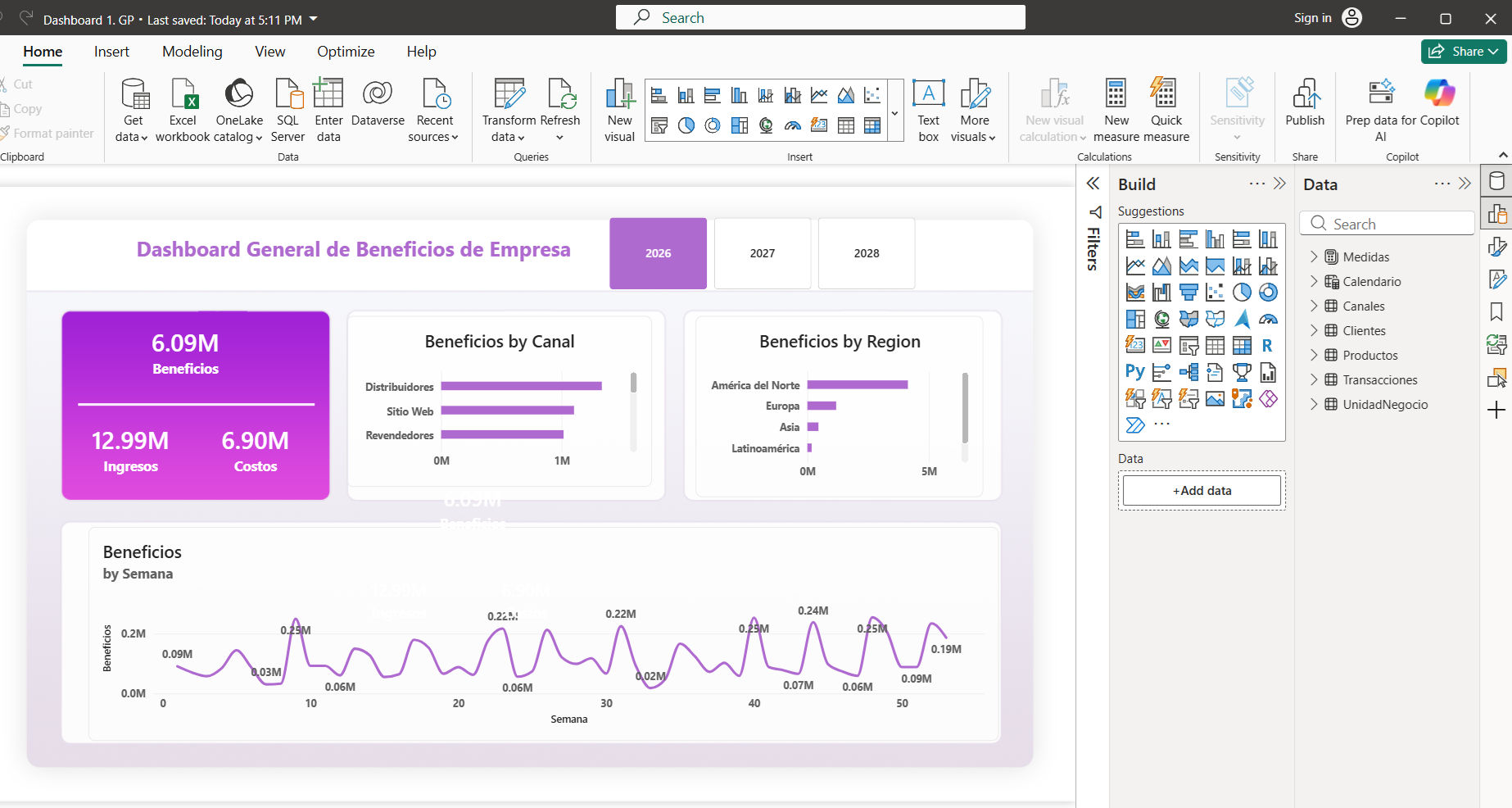Viewport: 1512px width, 808px height.
Task: Expand the ribbon visuals gallery arrow
Action: click(x=894, y=113)
